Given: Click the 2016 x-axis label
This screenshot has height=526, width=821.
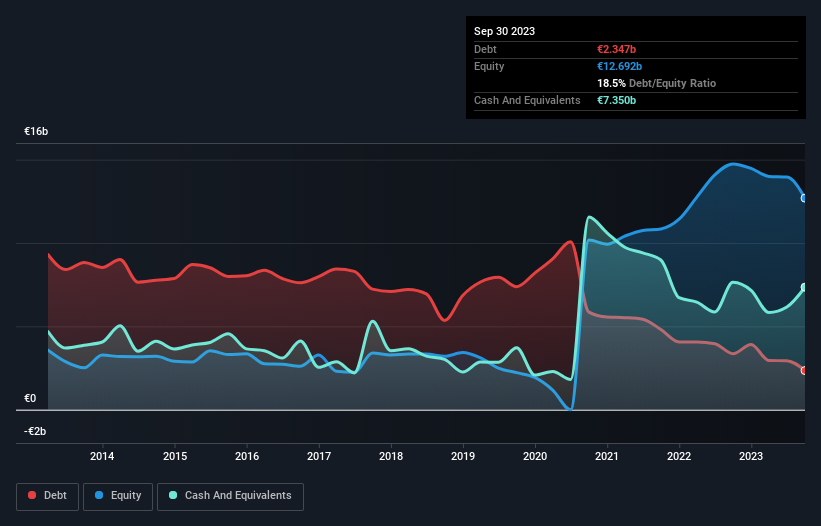Looking at the screenshot, I should [x=247, y=456].
